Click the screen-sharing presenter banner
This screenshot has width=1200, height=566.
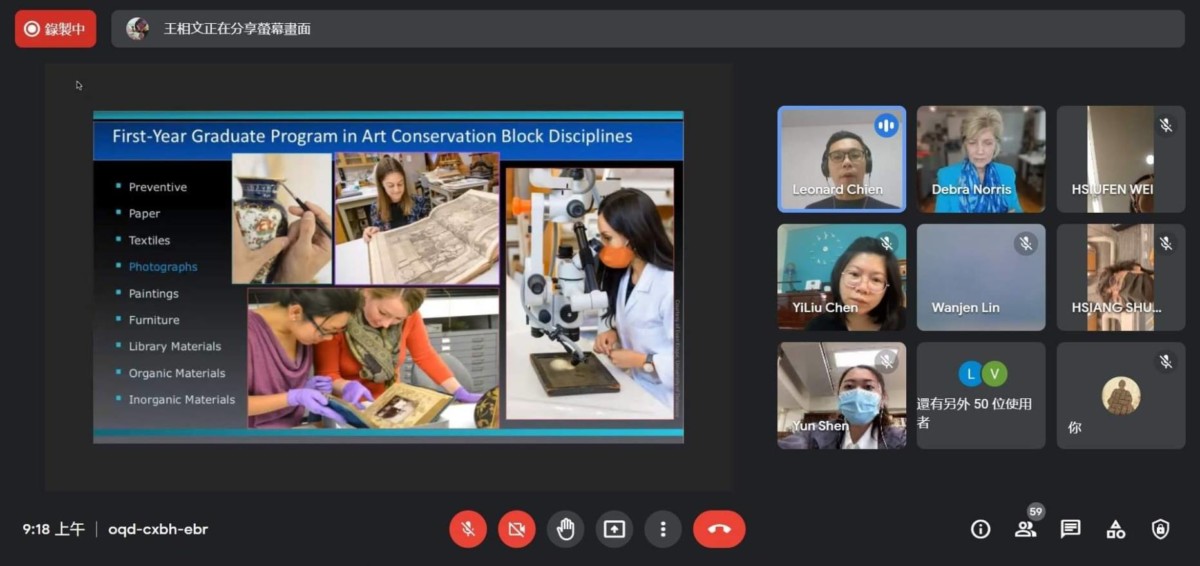tap(648, 29)
